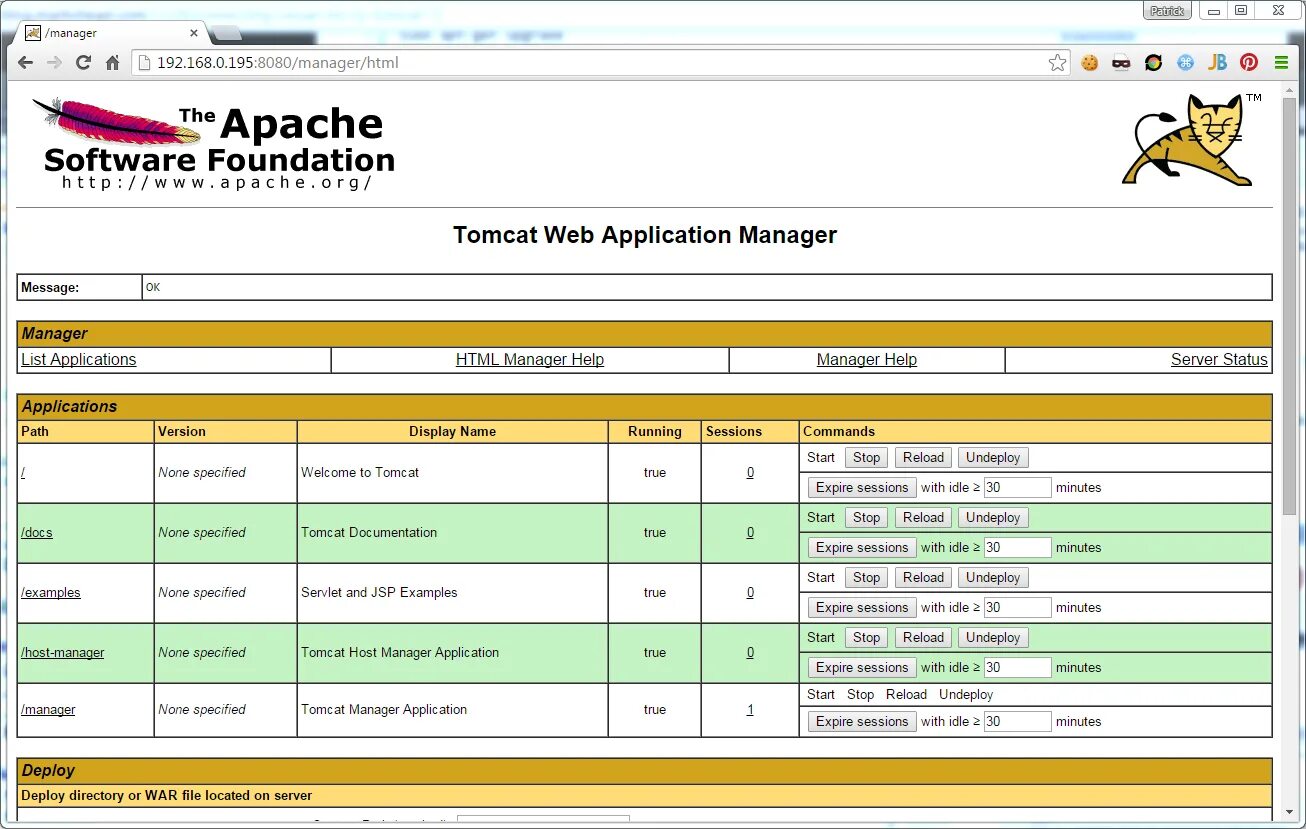Image resolution: width=1306 pixels, height=829 pixels.
Task: Expire sessions for /examples
Action: coord(862,608)
